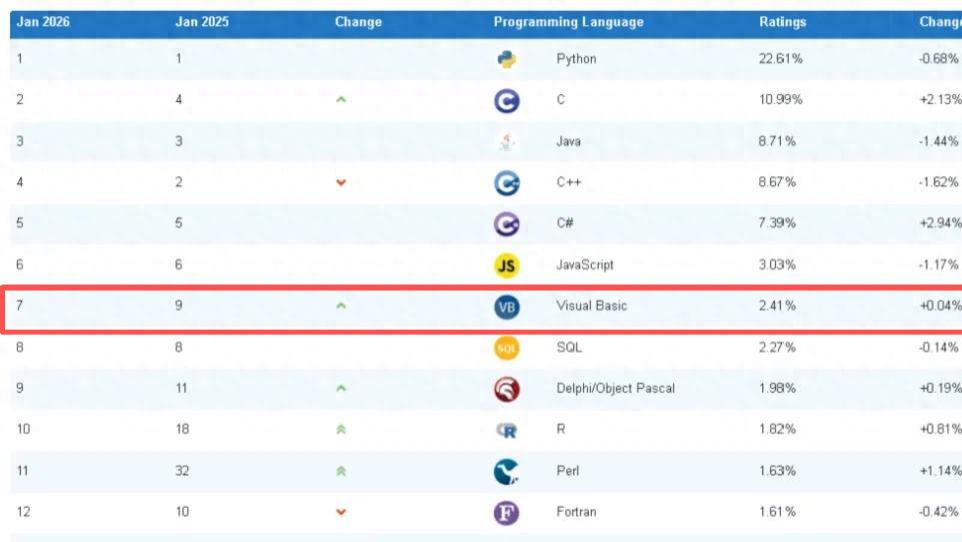Click the green up arrow in Visual Basic row
962x542 pixels.
[341, 306]
